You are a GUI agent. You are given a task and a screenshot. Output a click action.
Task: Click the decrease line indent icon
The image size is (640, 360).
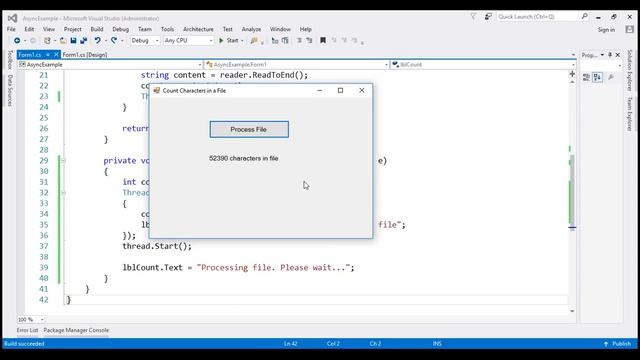(x=299, y=40)
